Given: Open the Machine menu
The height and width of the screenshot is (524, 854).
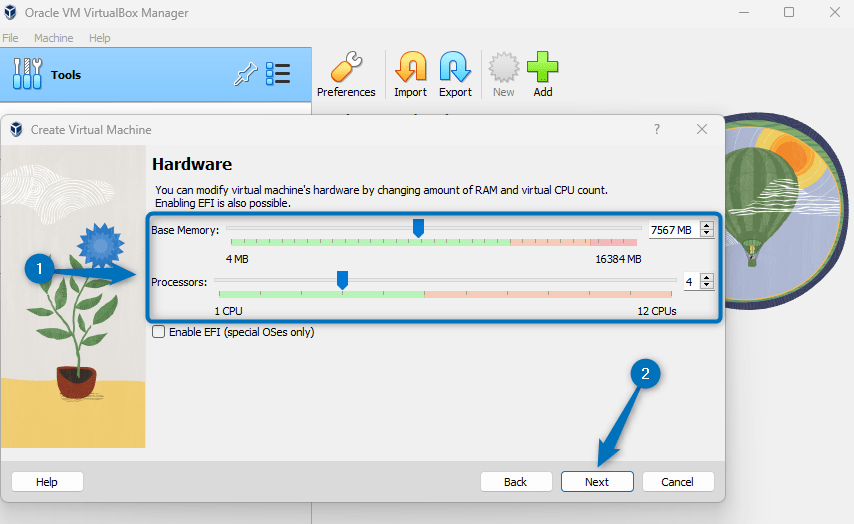Looking at the screenshot, I should pyautogui.click(x=53, y=38).
